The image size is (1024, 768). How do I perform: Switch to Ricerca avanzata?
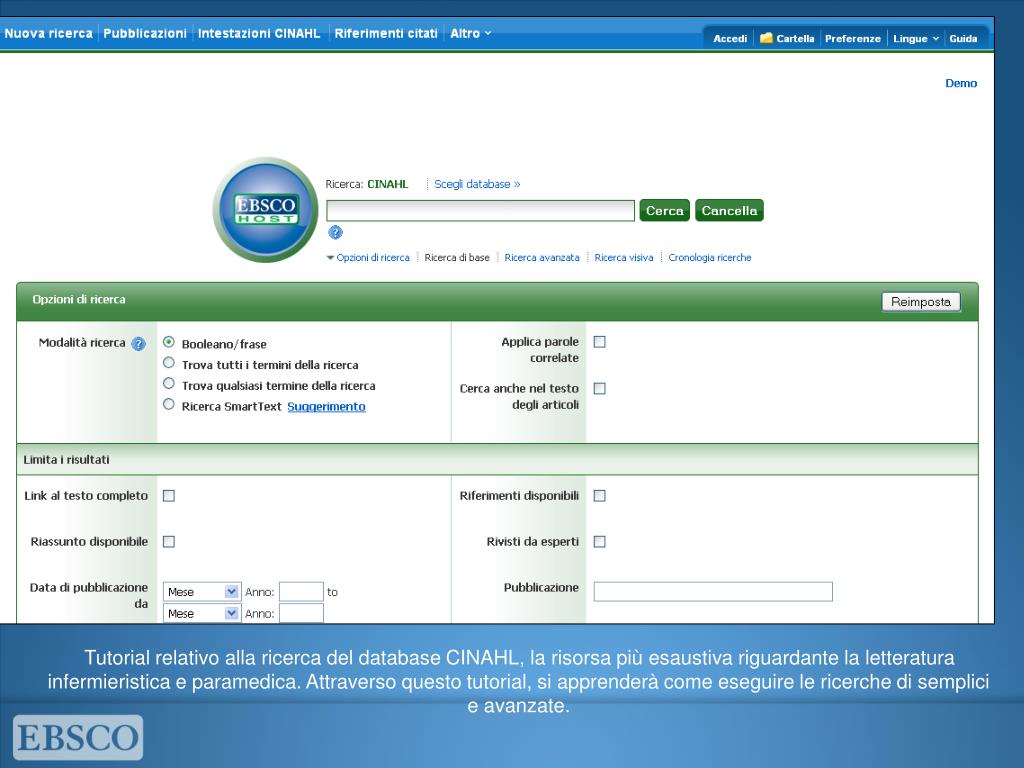[x=542, y=257]
